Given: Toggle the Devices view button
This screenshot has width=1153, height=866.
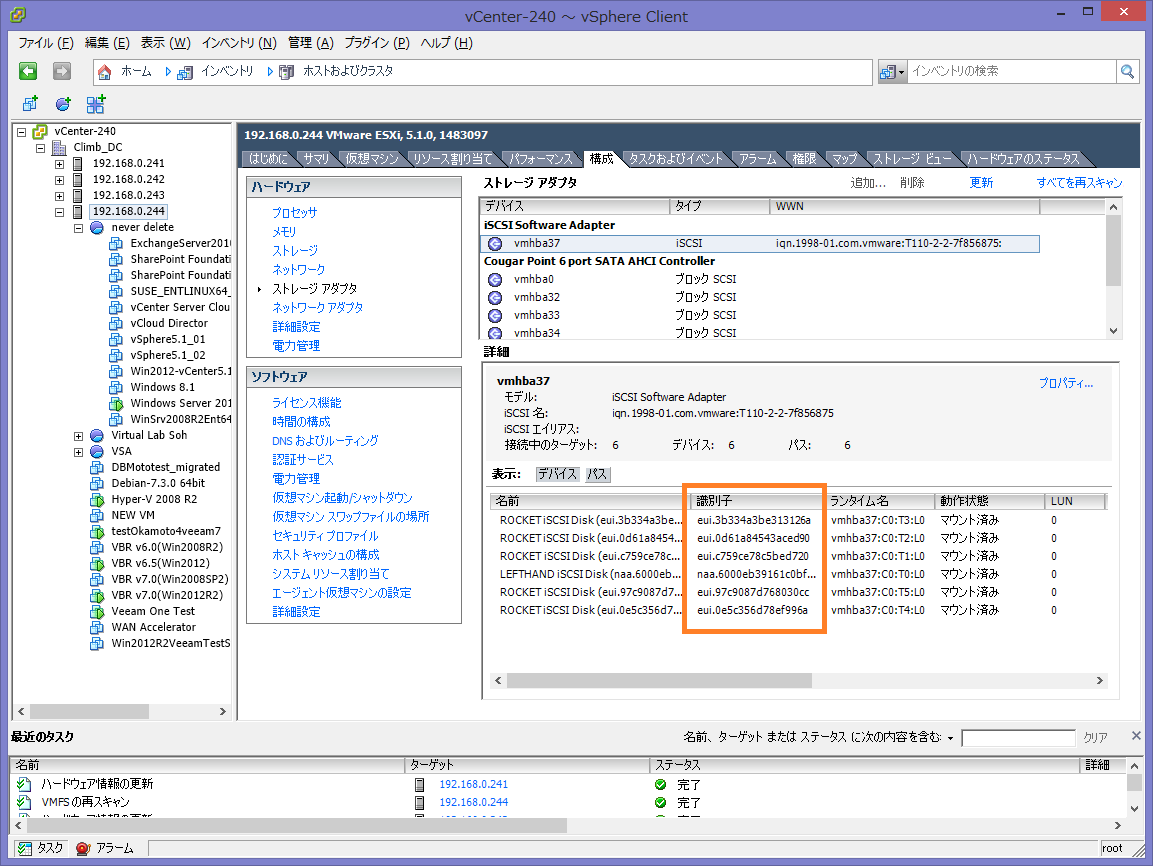Looking at the screenshot, I should [x=558, y=474].
